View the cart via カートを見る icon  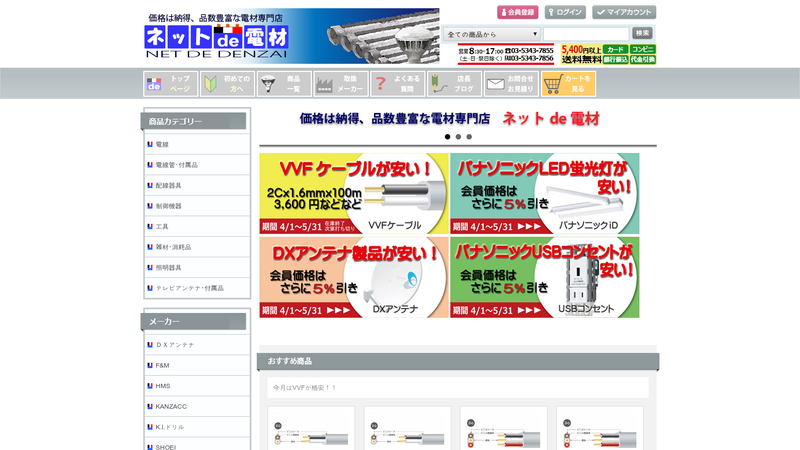tap(568, 84)
